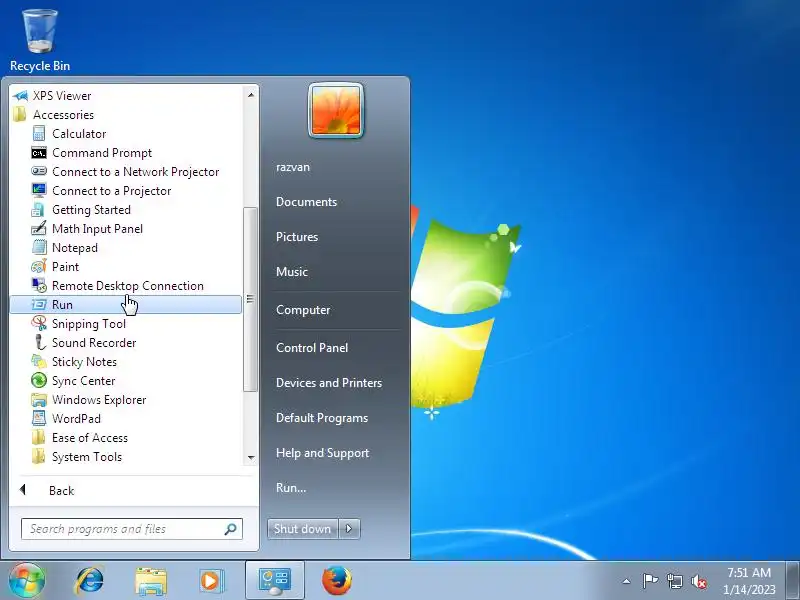Click the network tray icon
The image size is (800, 600).
click(x=674, y=581)
